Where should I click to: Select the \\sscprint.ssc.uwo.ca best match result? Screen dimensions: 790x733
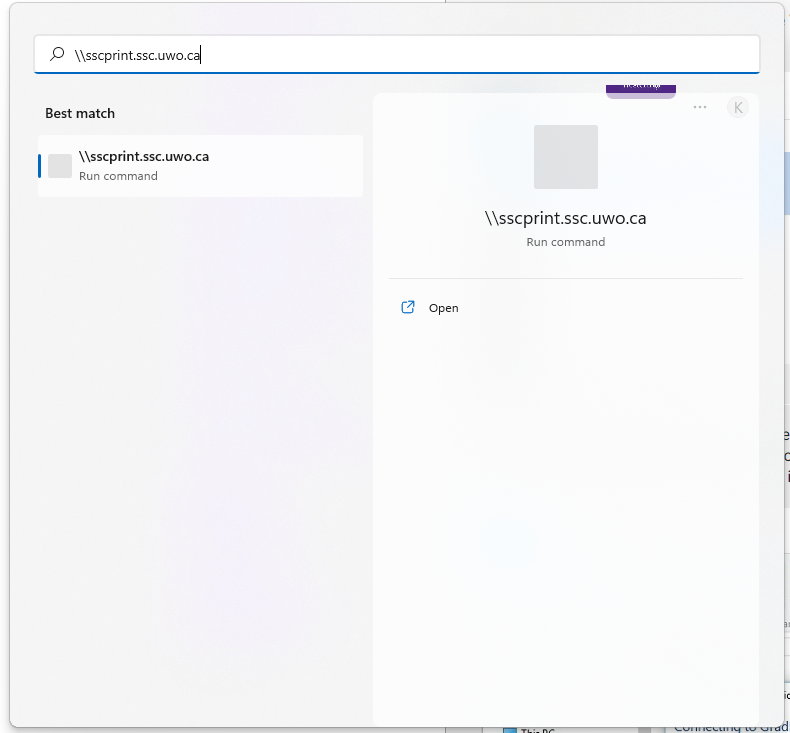[201, 166]
